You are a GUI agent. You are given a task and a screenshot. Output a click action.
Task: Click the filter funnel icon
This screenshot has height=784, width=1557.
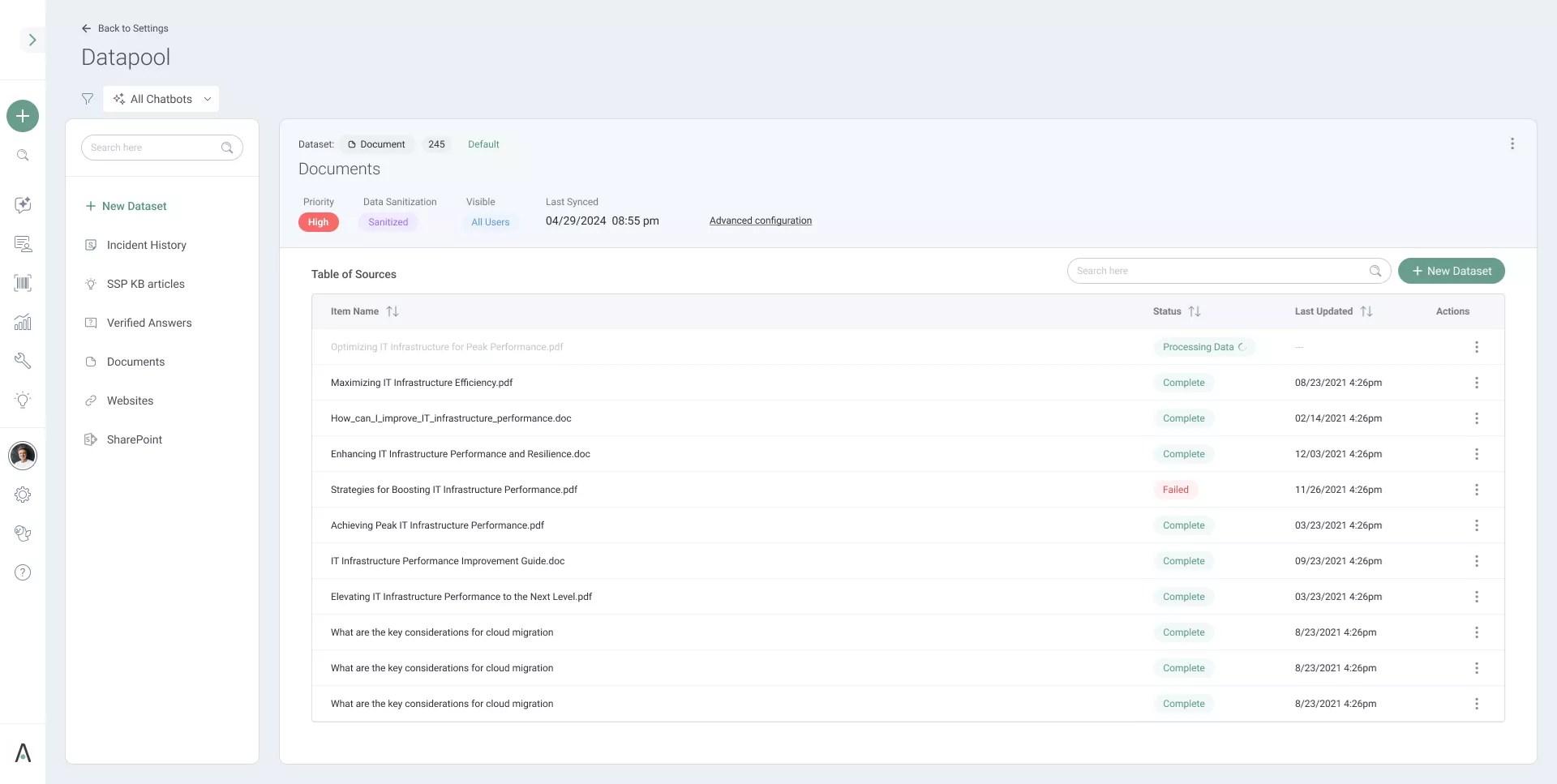pos(88,99)
